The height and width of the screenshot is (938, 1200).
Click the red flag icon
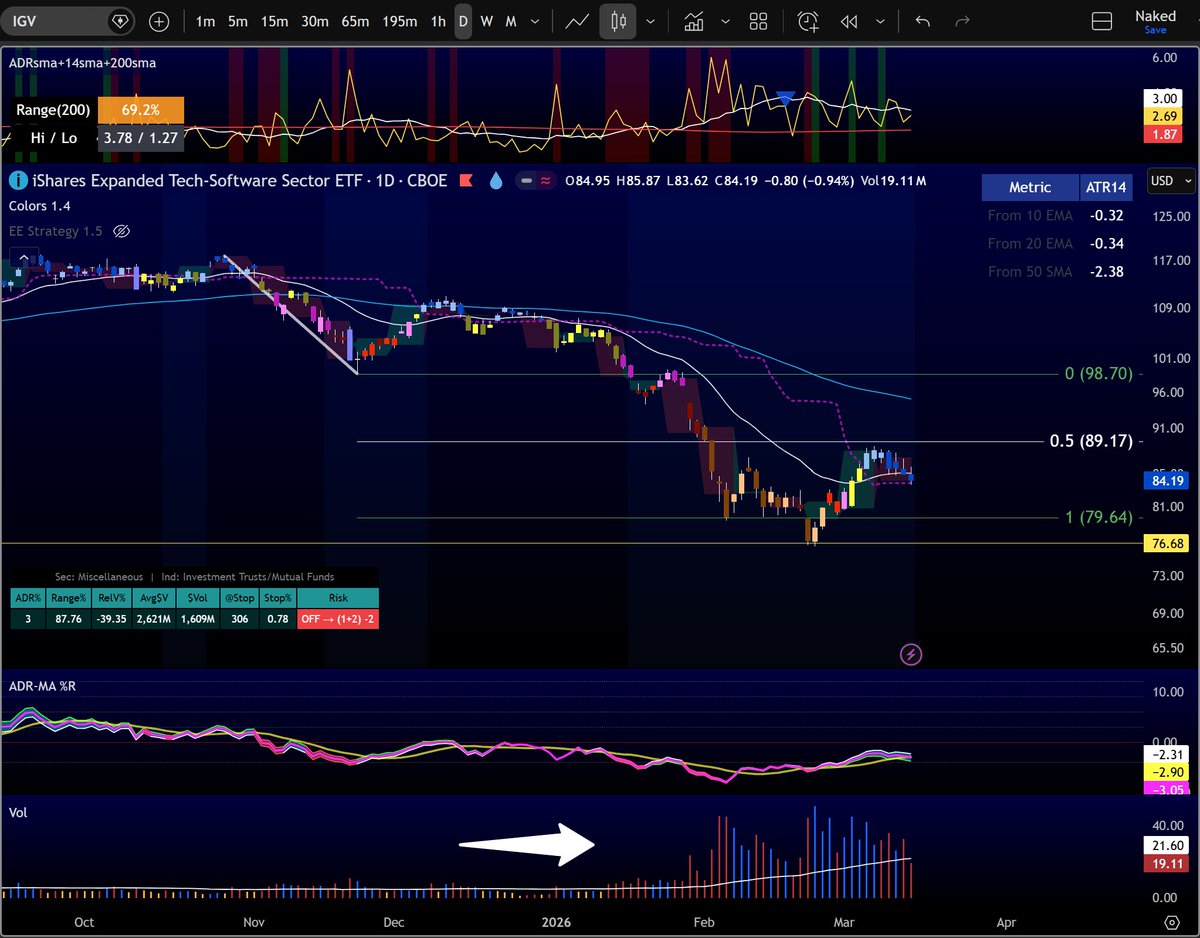point(466,182)
